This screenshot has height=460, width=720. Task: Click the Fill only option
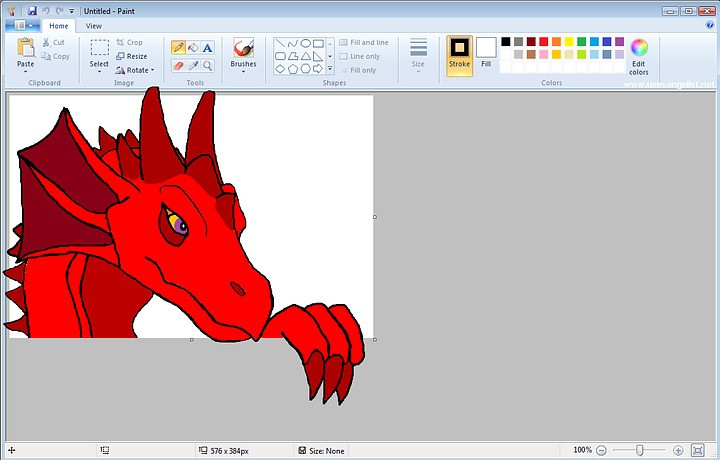pos(358,70)
